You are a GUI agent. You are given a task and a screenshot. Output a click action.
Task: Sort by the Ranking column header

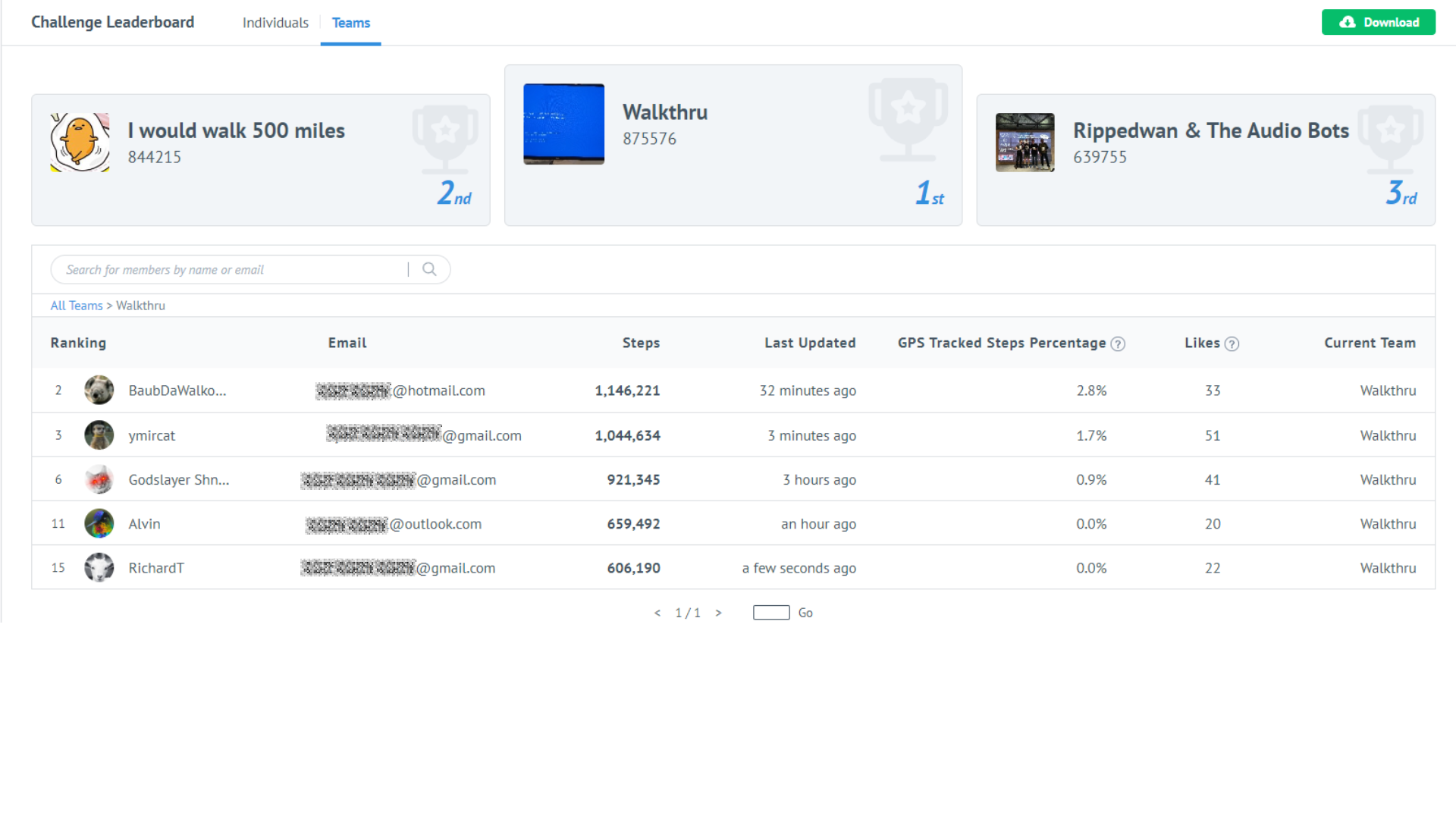[78, 343]
